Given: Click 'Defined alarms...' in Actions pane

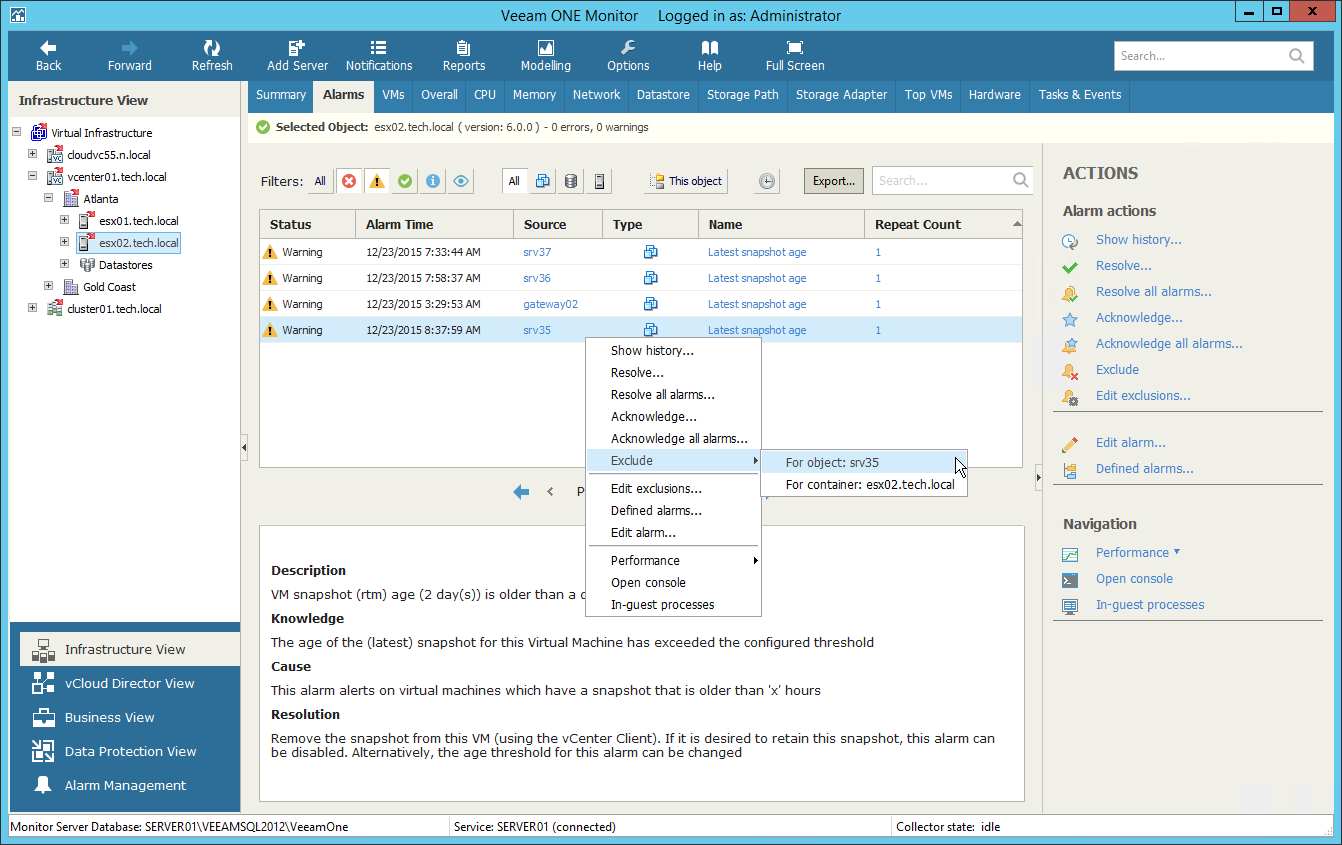Looking at the screenshot, I should point(1144,469).
